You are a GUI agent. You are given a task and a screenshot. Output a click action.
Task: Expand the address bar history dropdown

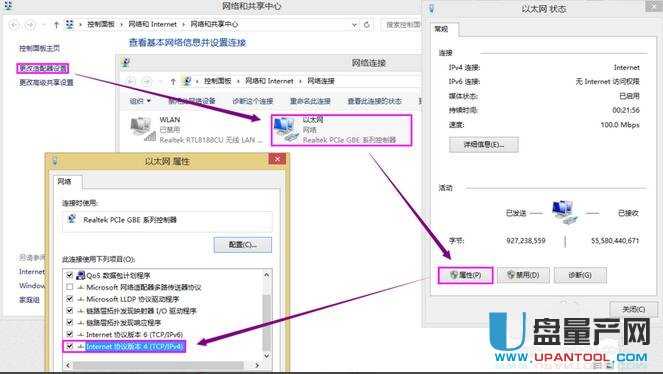[354, 25]
